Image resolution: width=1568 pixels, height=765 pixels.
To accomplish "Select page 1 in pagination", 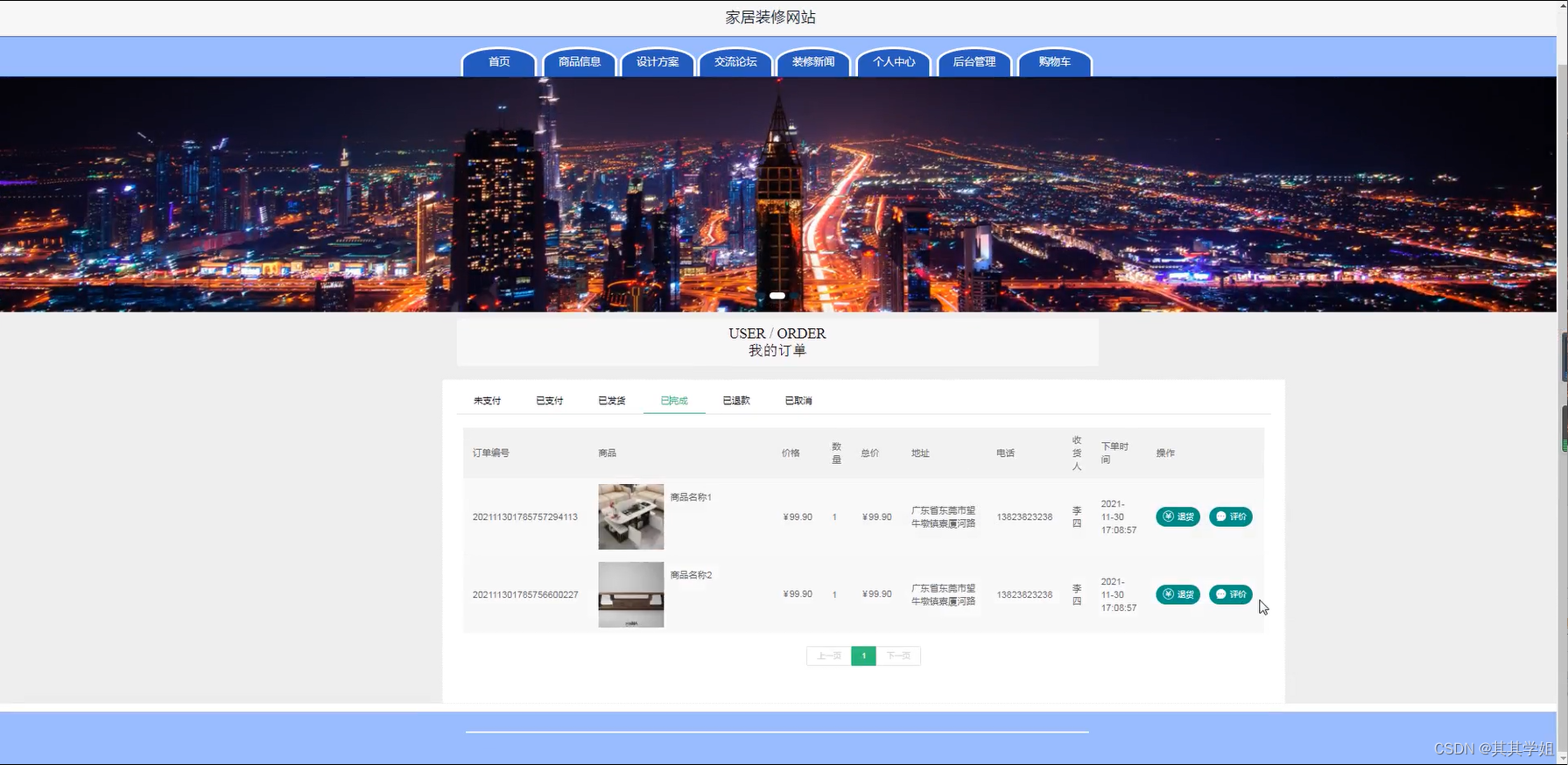I will (x=863, y=656).
